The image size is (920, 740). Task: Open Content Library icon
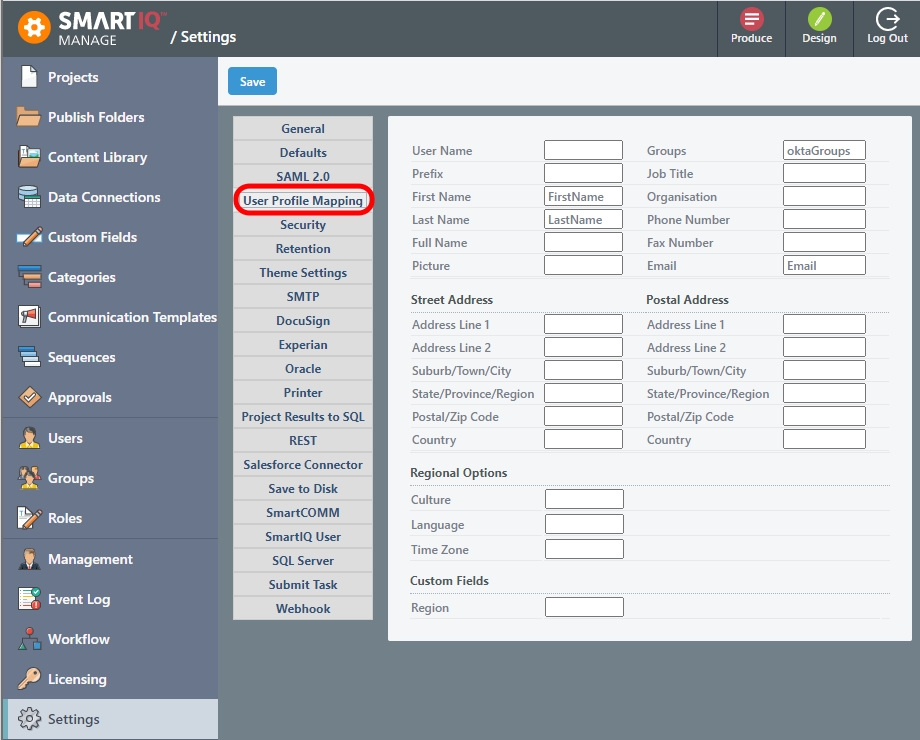click(x=29, y=157)
